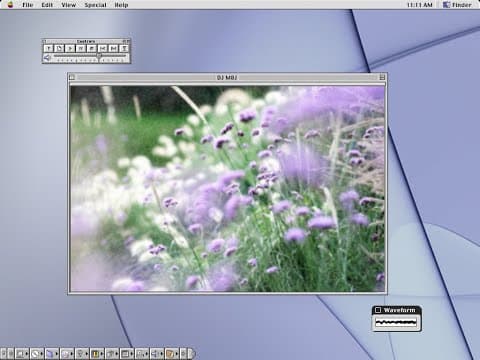Click the speaker icon in Controls palette
This screenshot has height=360, width=480.
47,58
